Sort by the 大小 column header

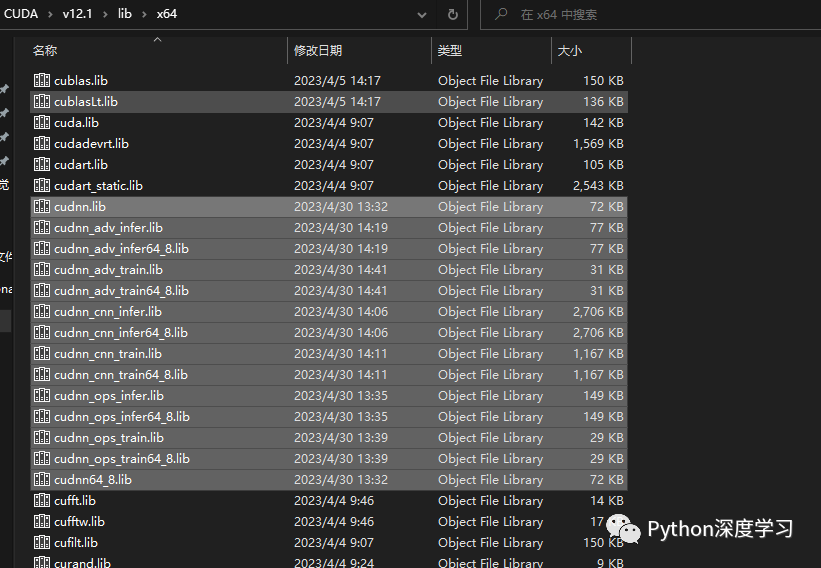(x=570, y=50)
